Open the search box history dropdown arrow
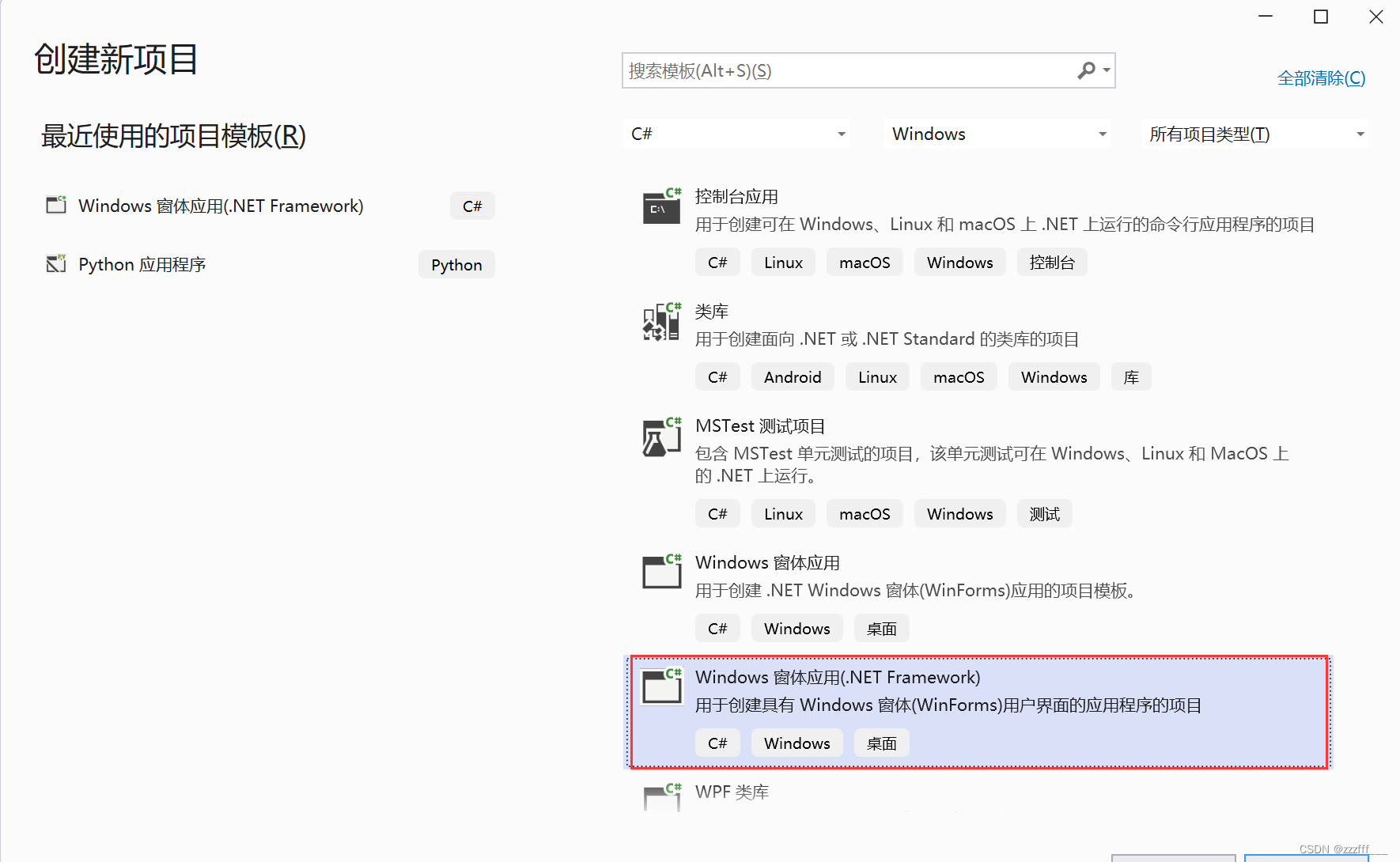Viewport: 1400px width, 862px height. 1107,70
